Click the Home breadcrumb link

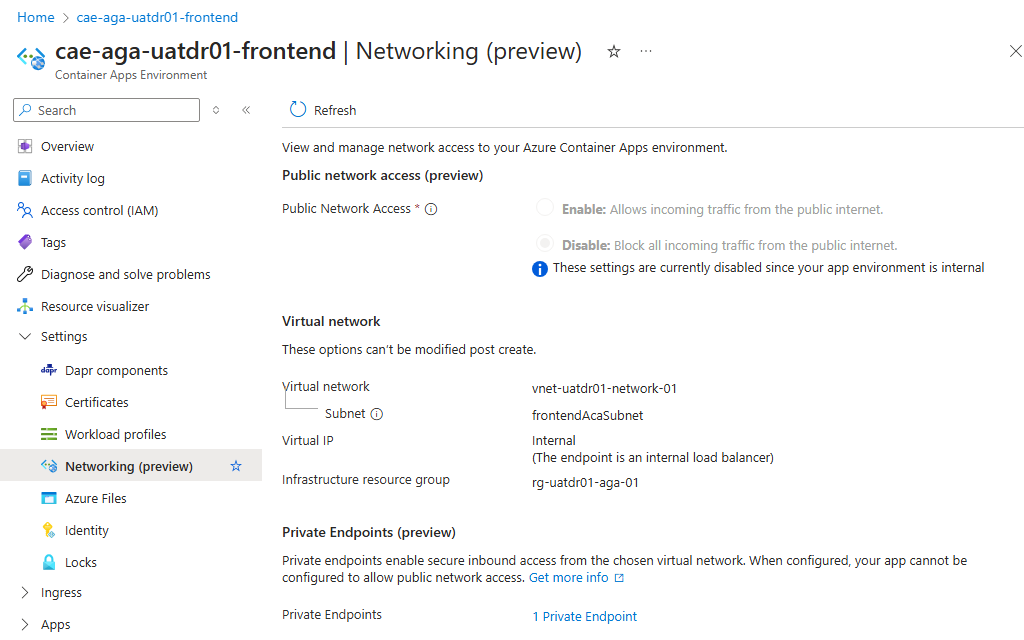click(x=35, y=18)
